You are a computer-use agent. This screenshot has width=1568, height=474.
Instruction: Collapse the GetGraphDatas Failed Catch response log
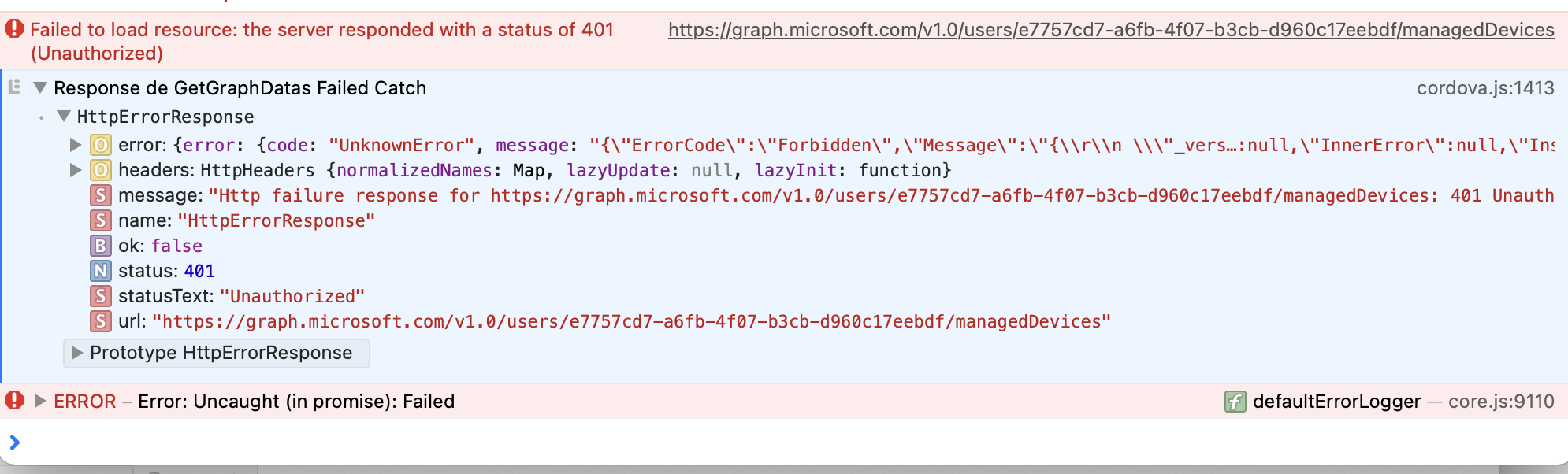[x=39, y=87]
